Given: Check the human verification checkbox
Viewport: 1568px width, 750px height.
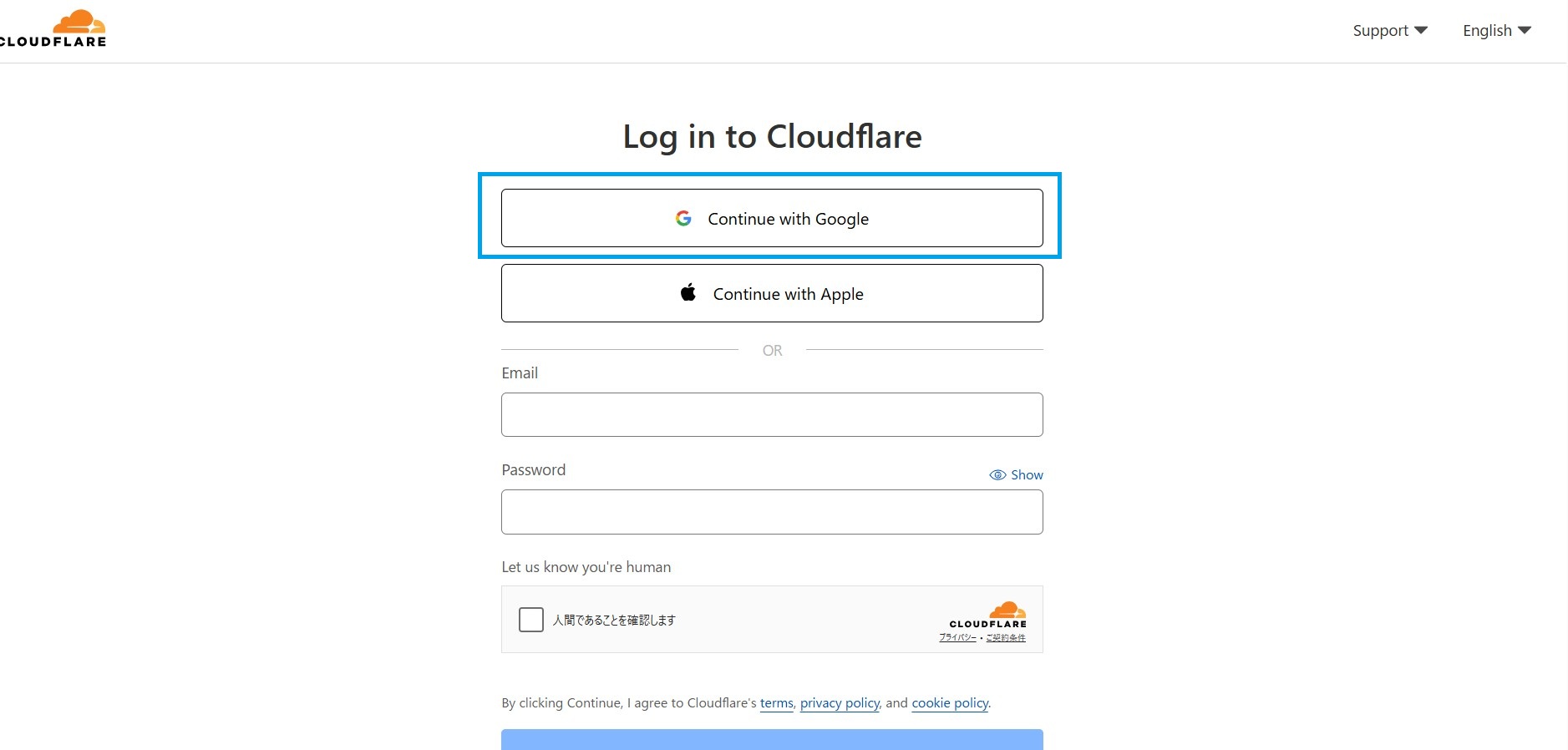Looking at the screenshot, I should 531,620.
